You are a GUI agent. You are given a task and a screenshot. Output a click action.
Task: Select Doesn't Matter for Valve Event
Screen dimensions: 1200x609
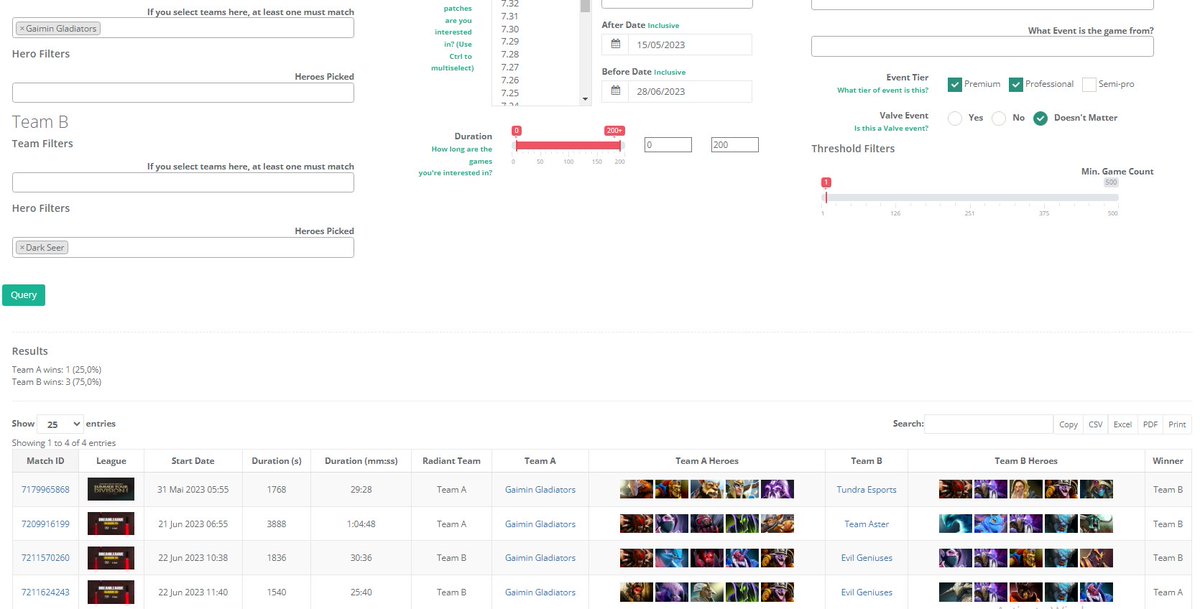(1040, 118)
